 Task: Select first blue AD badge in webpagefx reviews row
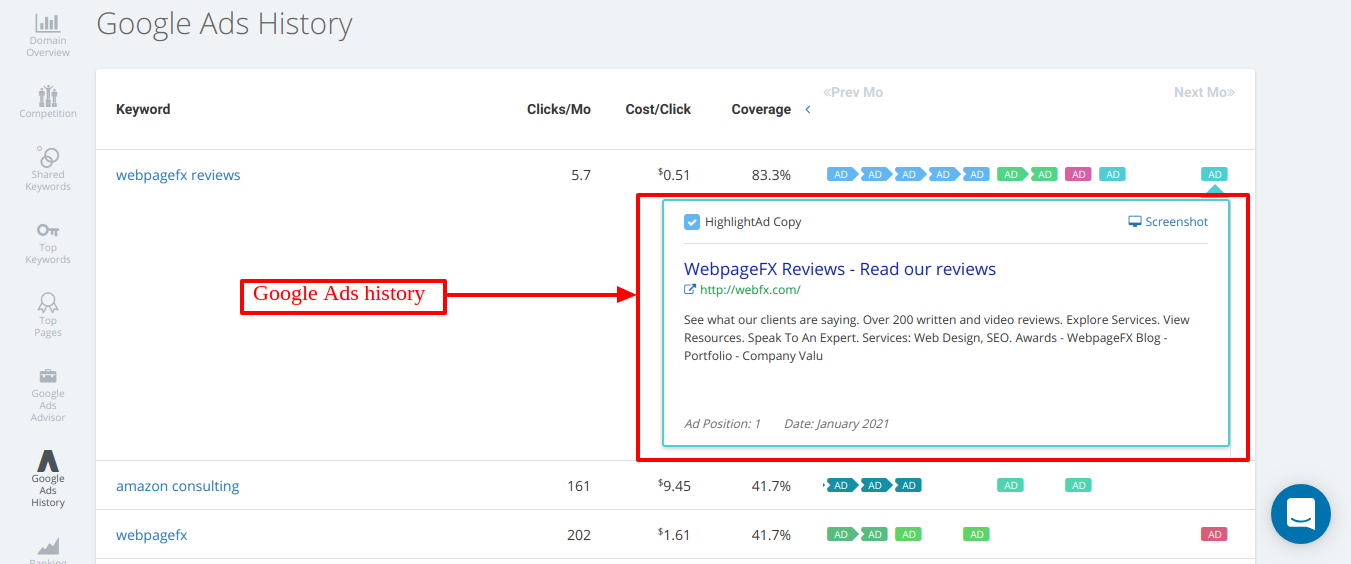841,174
